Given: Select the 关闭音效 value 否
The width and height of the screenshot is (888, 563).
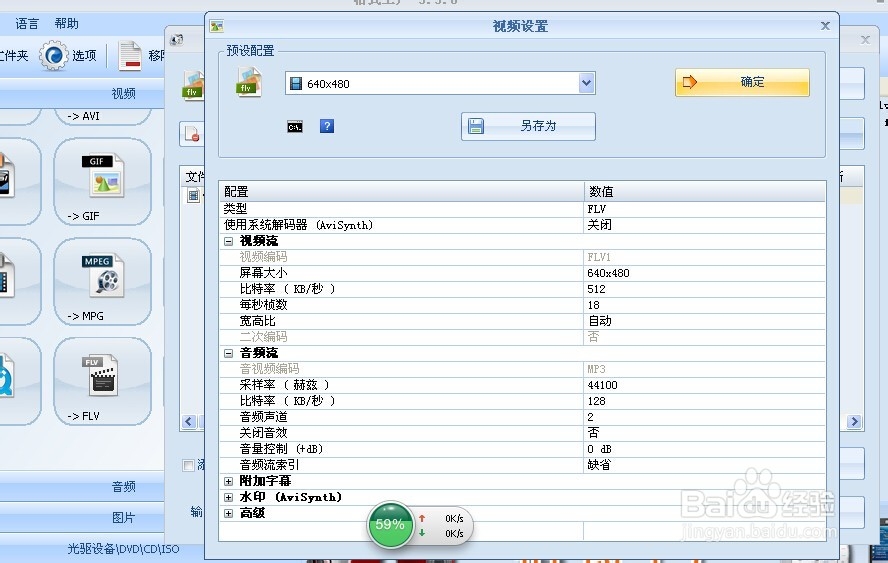Looking at the screenshot, I should click(x=593, y=433).
